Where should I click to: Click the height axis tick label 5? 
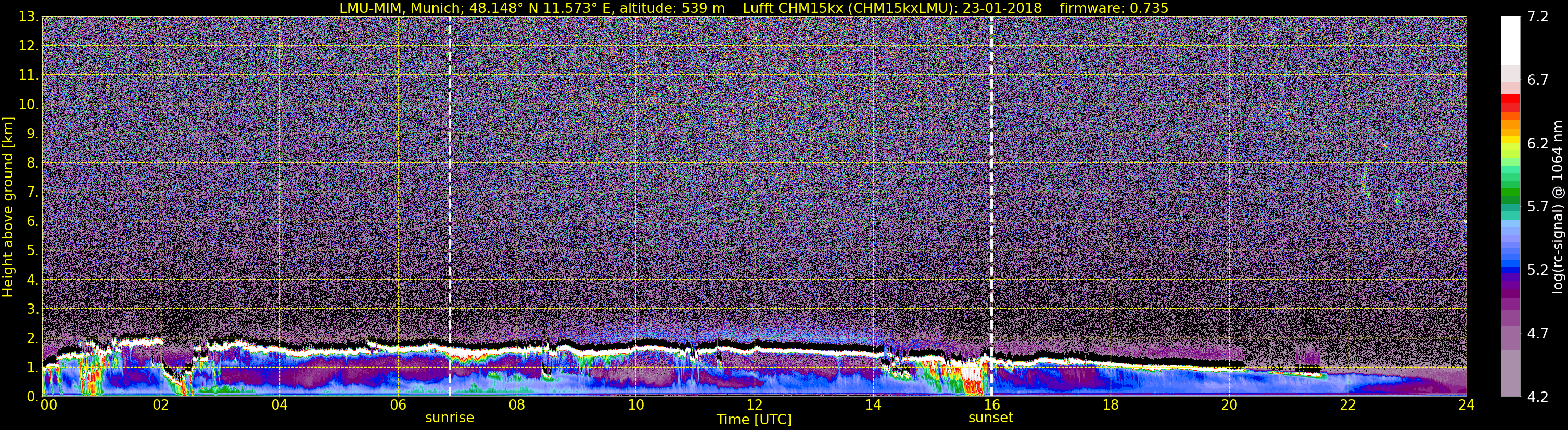tap(32, 251)
